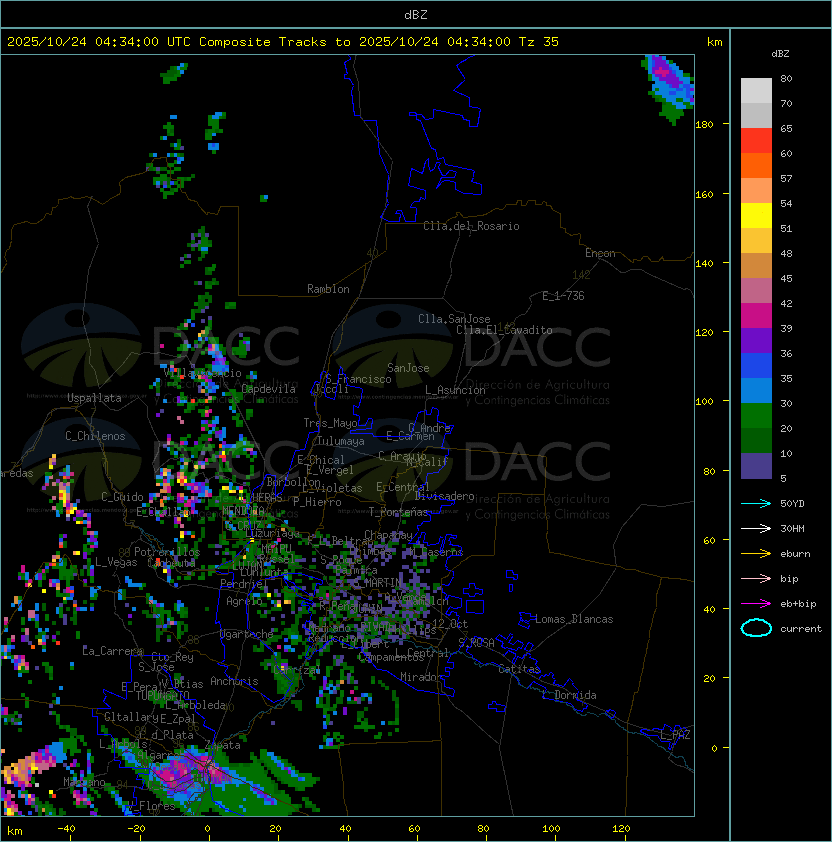The height and width of the screenshot is (842, 832).
Task: Click the P_Hierro place label
Action: [x=317, y=502]
